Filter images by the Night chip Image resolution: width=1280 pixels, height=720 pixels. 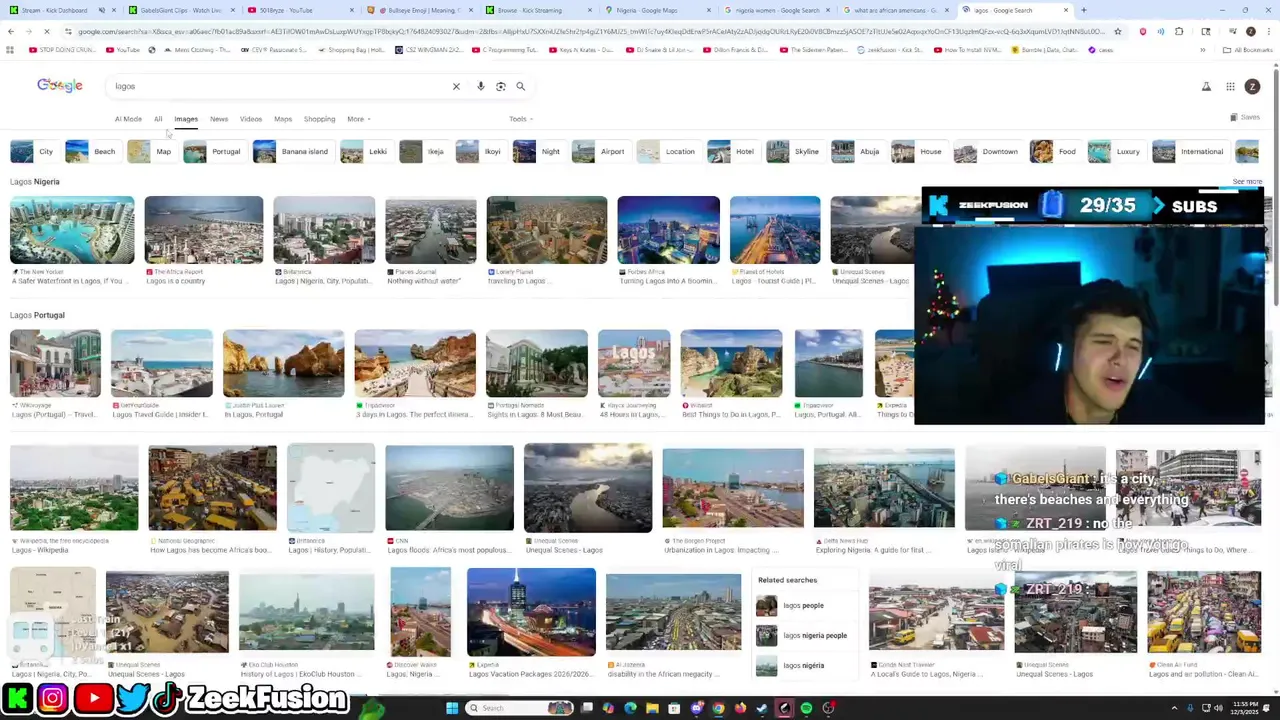tap(538, 152)
